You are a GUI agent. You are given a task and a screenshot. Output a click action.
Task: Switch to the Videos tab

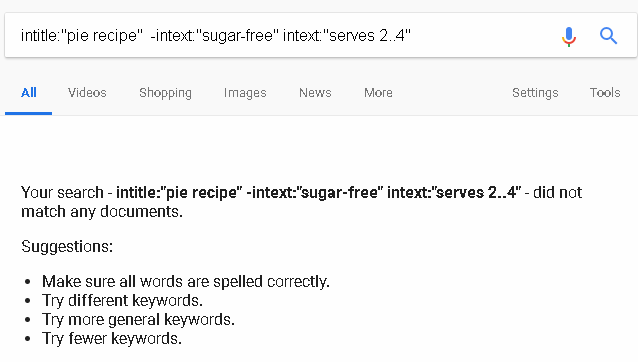pos(87,93)
